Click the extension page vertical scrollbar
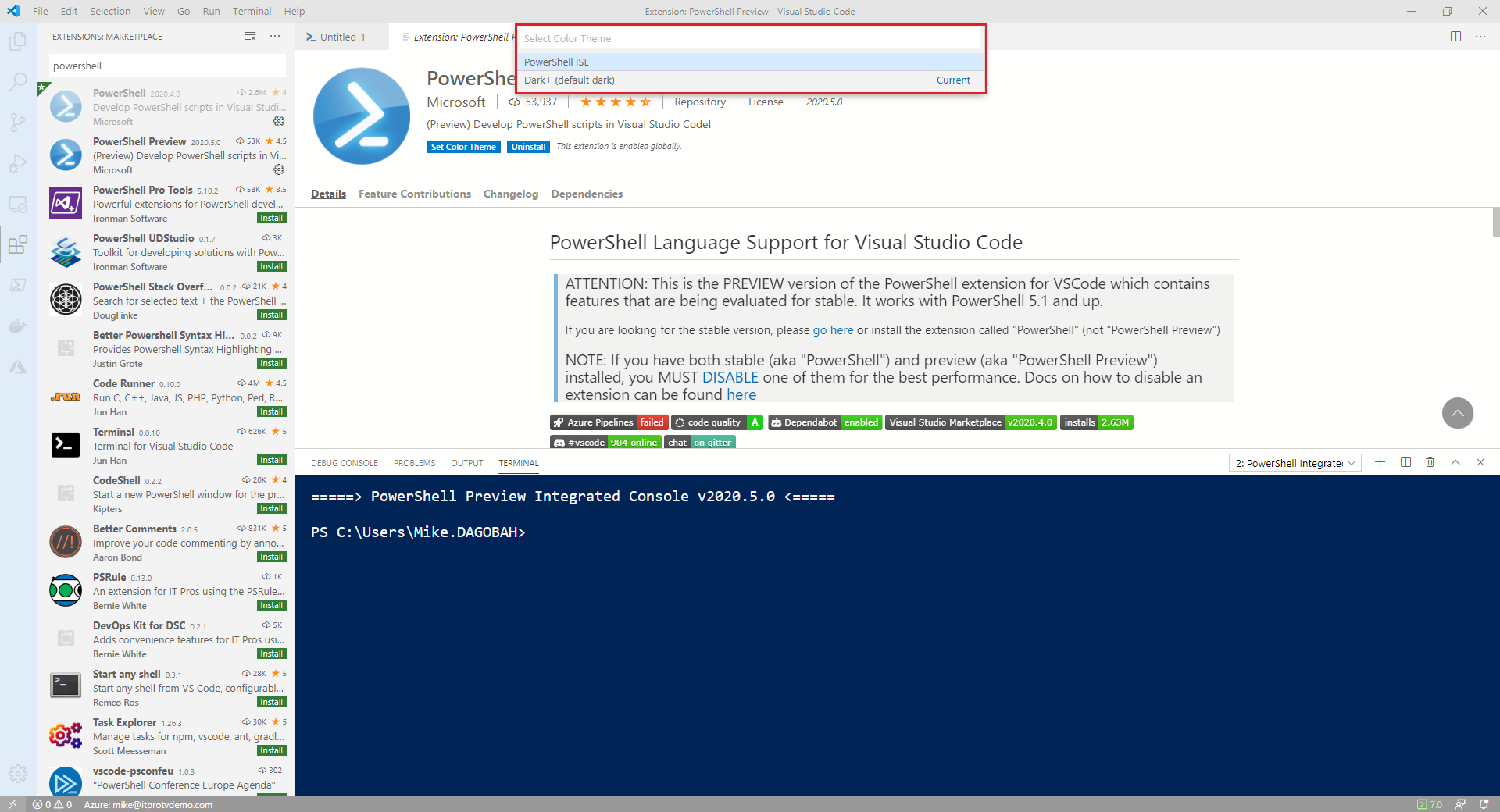This screenshot has height=812, width=1500. [x=1495, y=223]
